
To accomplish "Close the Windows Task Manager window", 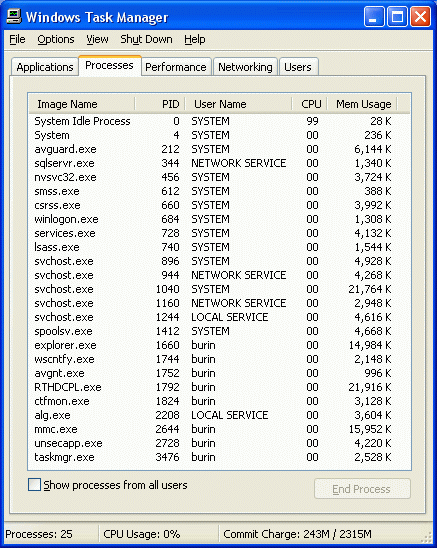I will (x=420, y=16).
